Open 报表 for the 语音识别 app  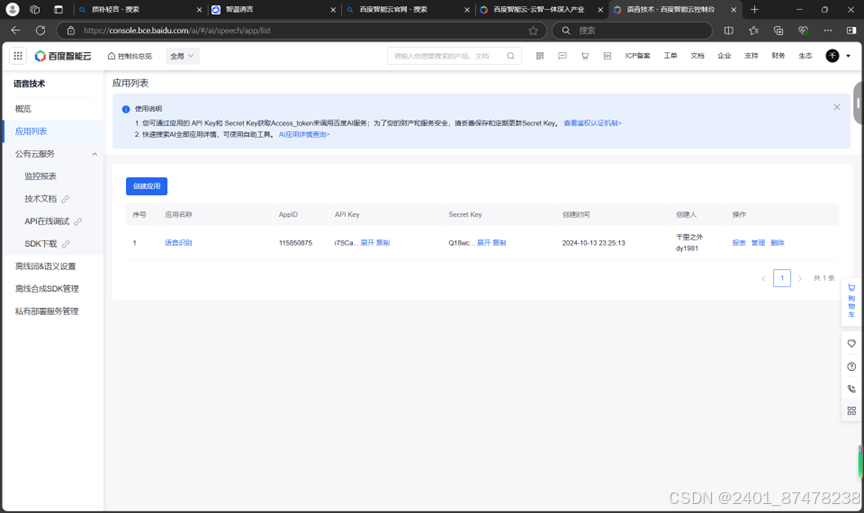tap(739, 243)
